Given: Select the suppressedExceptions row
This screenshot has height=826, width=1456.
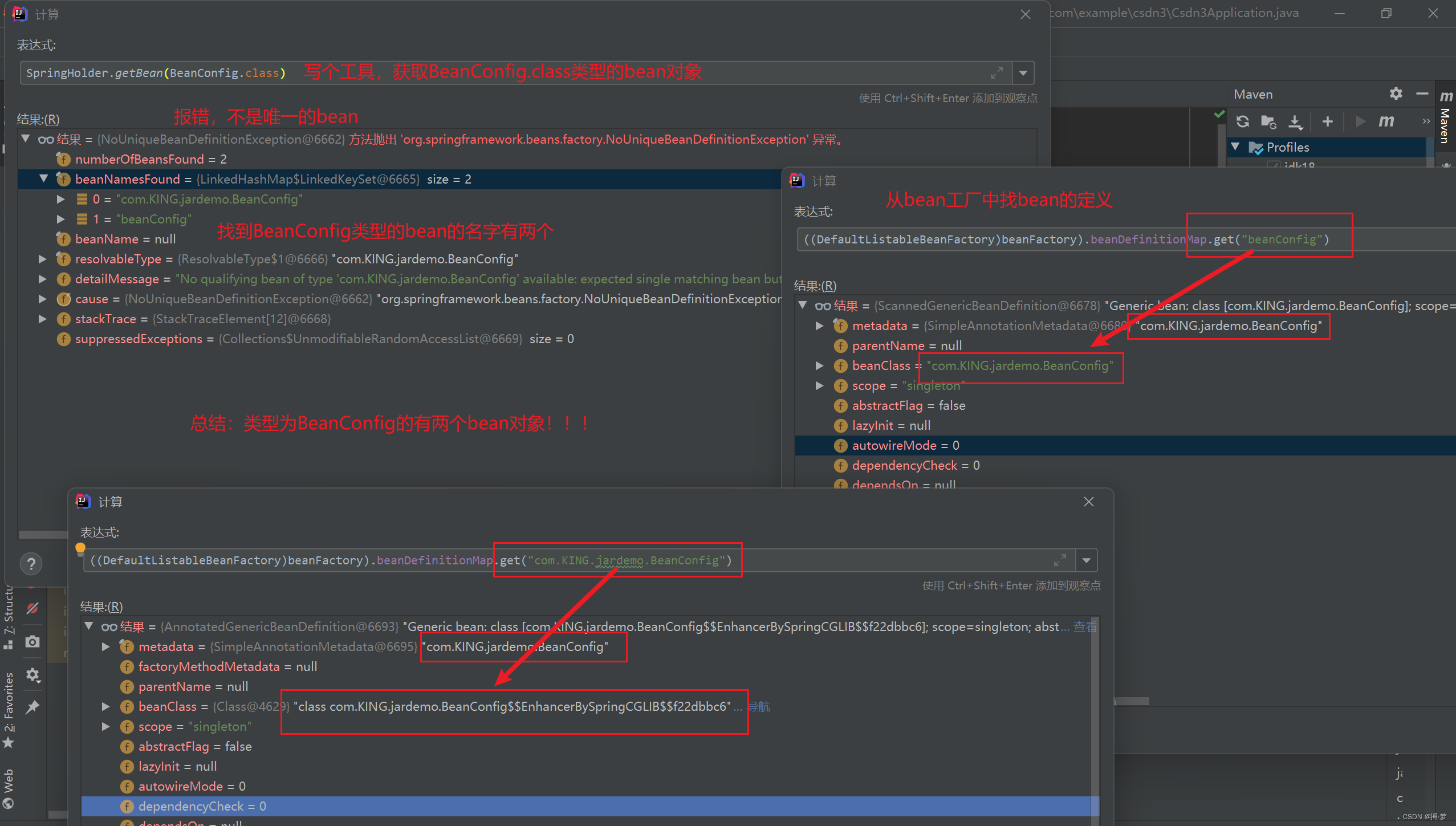Looking at the screenshot, I should 399,339.
